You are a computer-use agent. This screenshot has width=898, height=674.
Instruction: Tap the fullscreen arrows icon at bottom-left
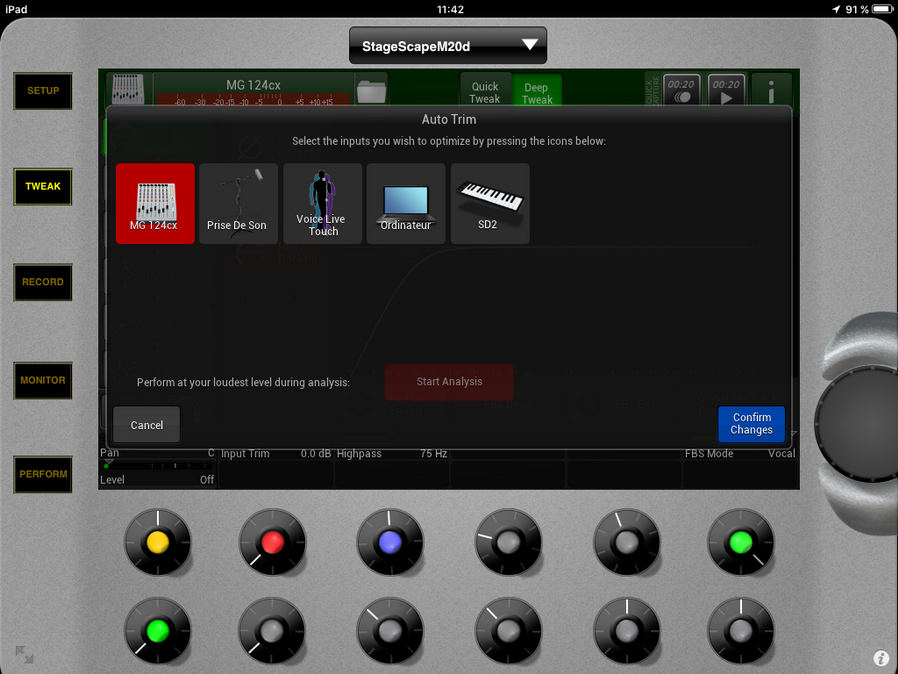click(24, 655)
